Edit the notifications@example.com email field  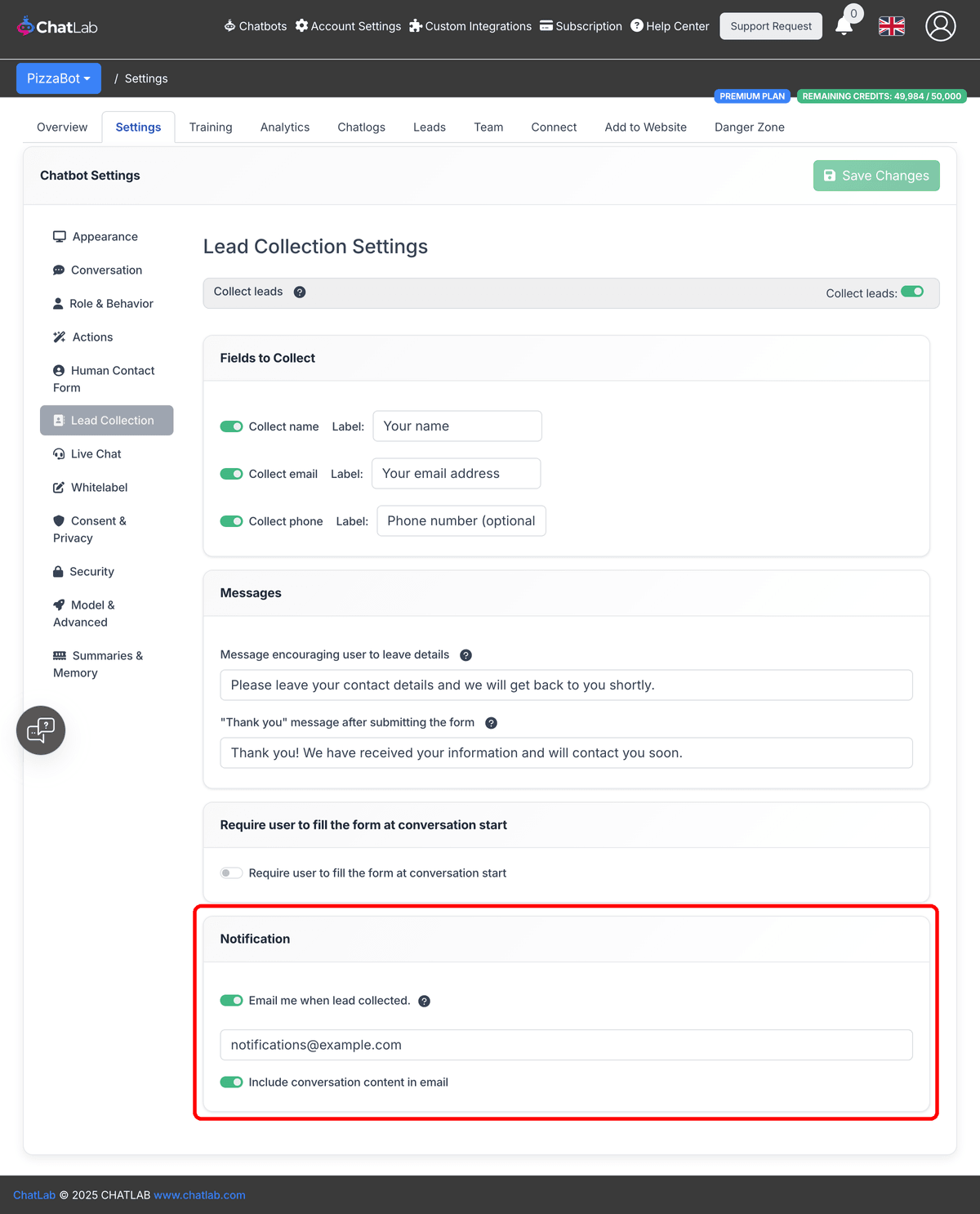(567, 1046)
